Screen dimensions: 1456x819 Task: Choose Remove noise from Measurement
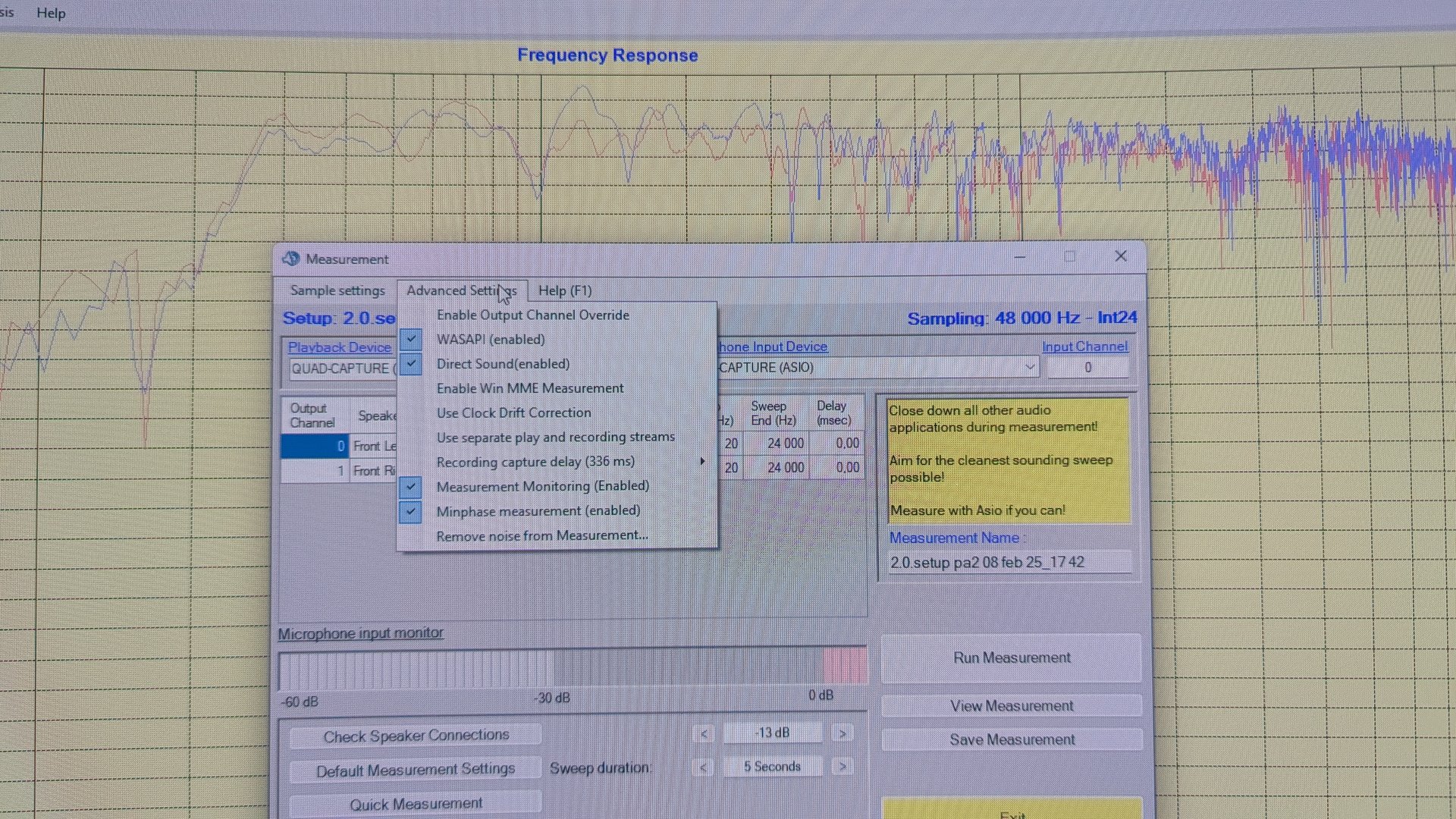point(541,536)
